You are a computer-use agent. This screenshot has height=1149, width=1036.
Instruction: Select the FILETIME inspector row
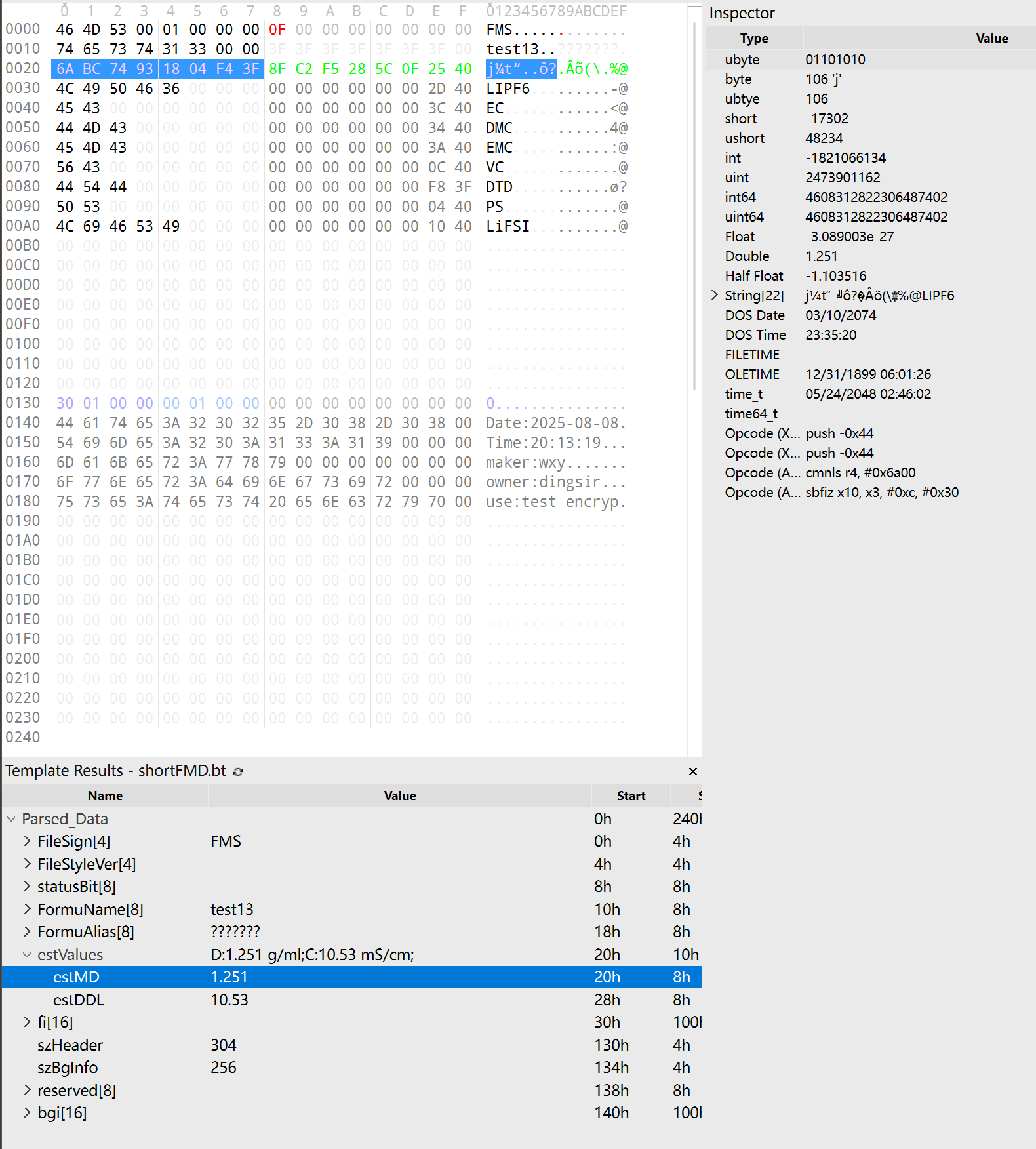(871, 355)
